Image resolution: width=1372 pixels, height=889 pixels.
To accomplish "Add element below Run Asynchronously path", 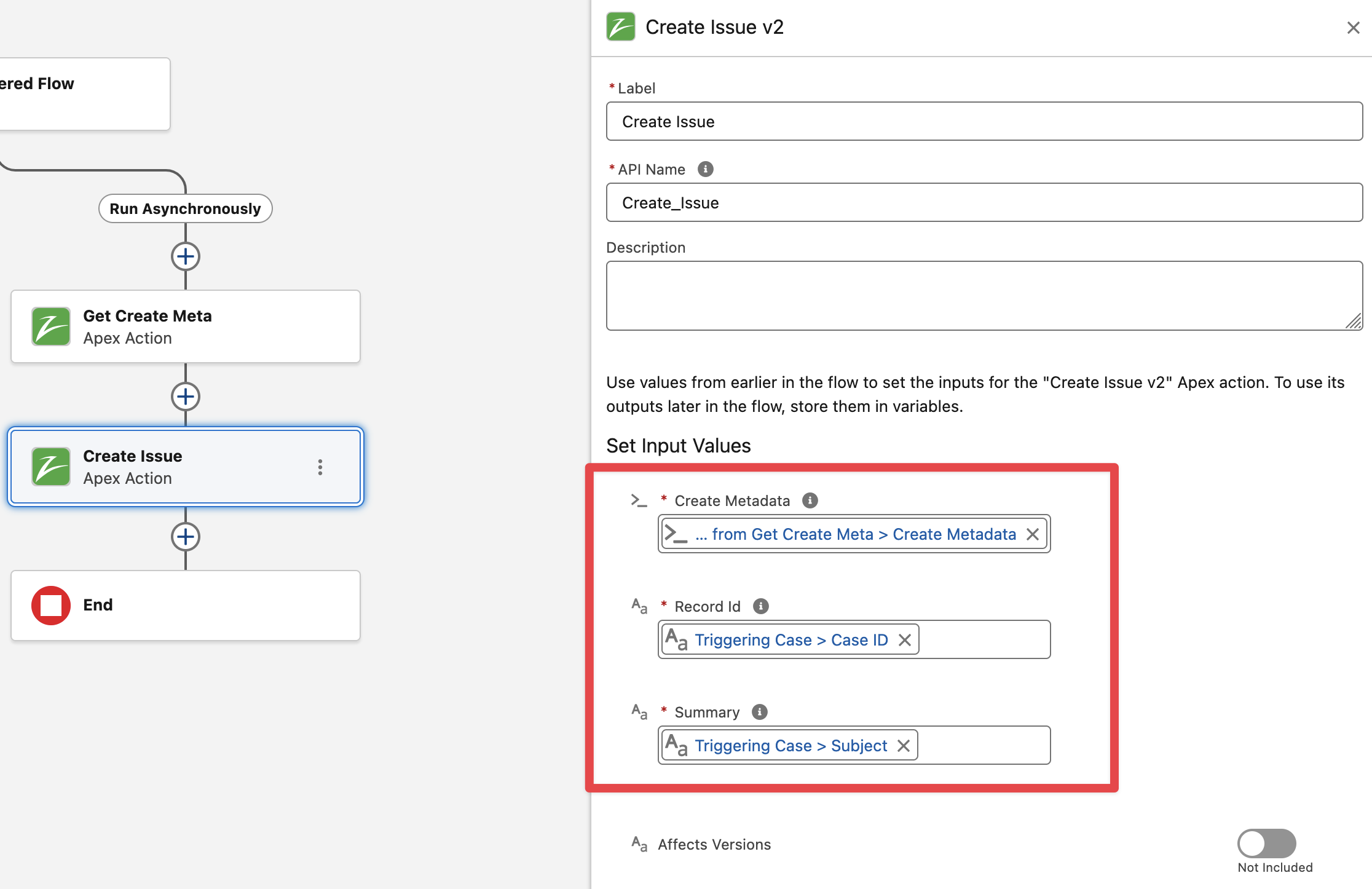I will click(185, 256).
